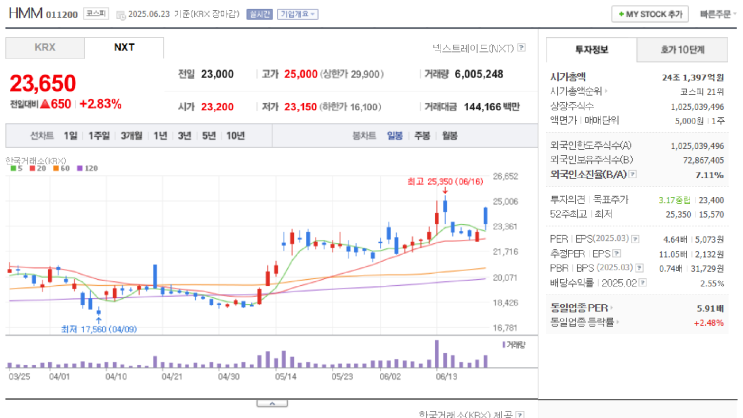Show 1일 line chart
This screenshot has width=743, height=418.
tap(71, 136)
